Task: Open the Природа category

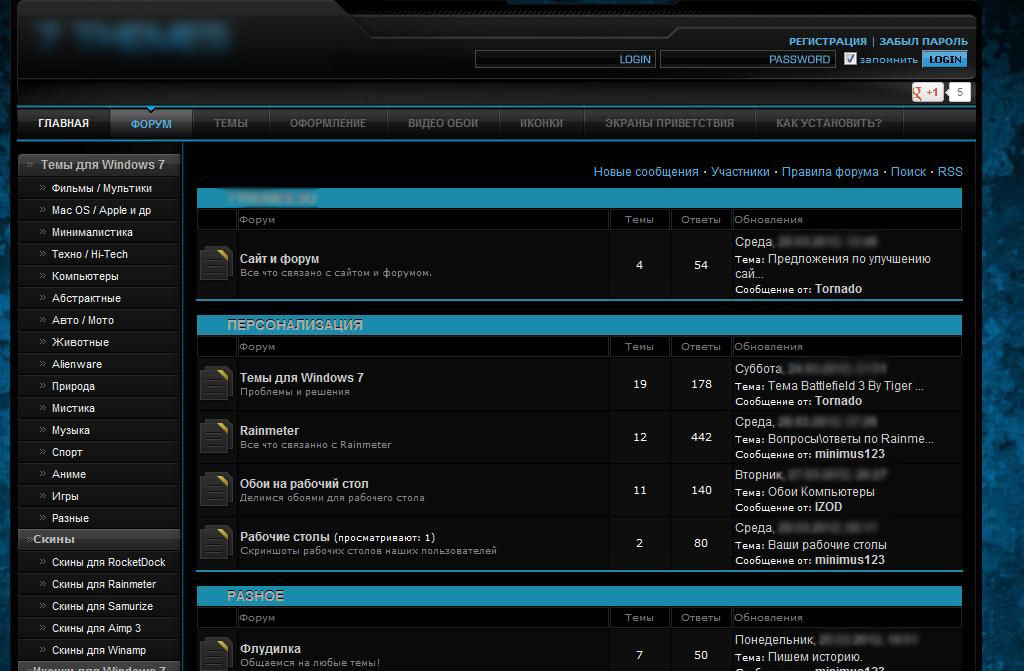Action: point(73,386)
